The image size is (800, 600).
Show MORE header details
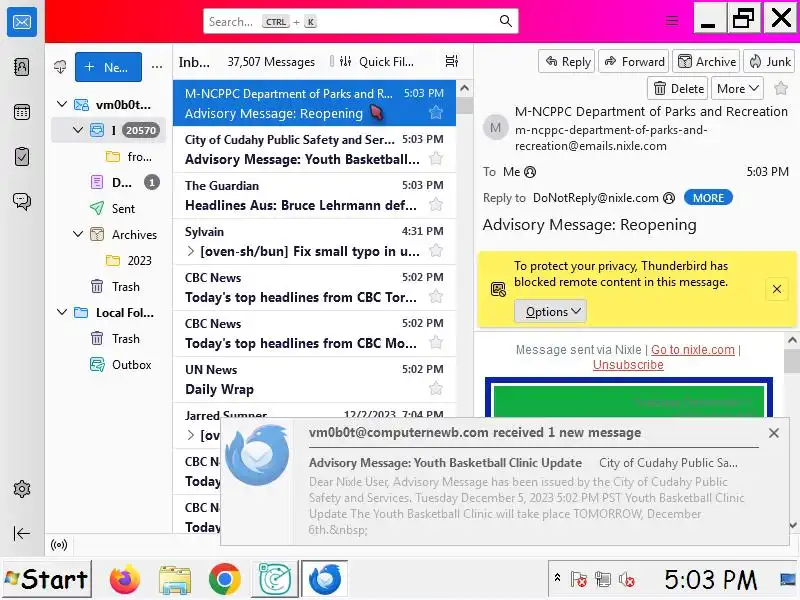(x=708, y=197)
